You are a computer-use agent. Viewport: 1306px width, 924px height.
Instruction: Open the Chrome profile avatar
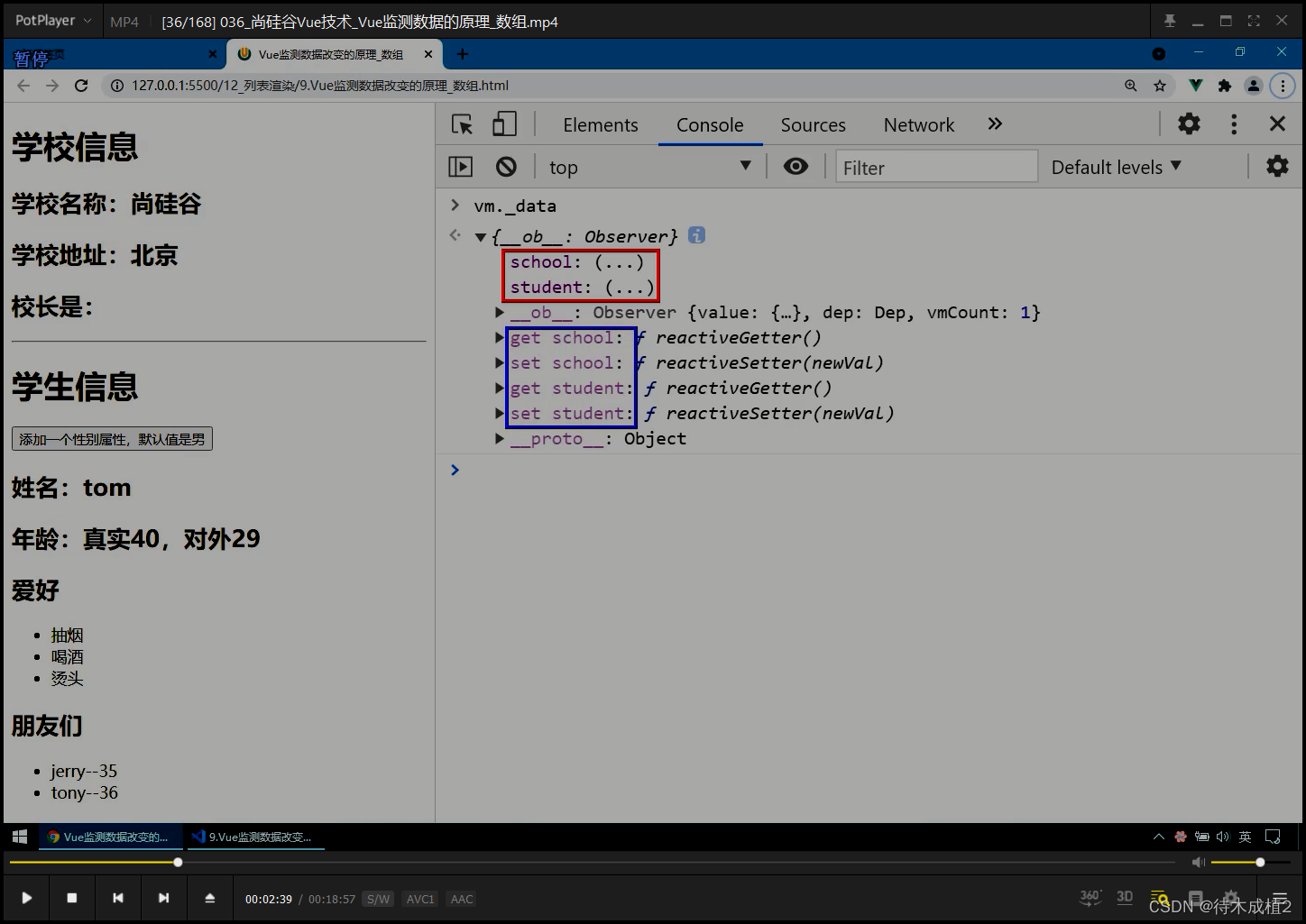1254,86
